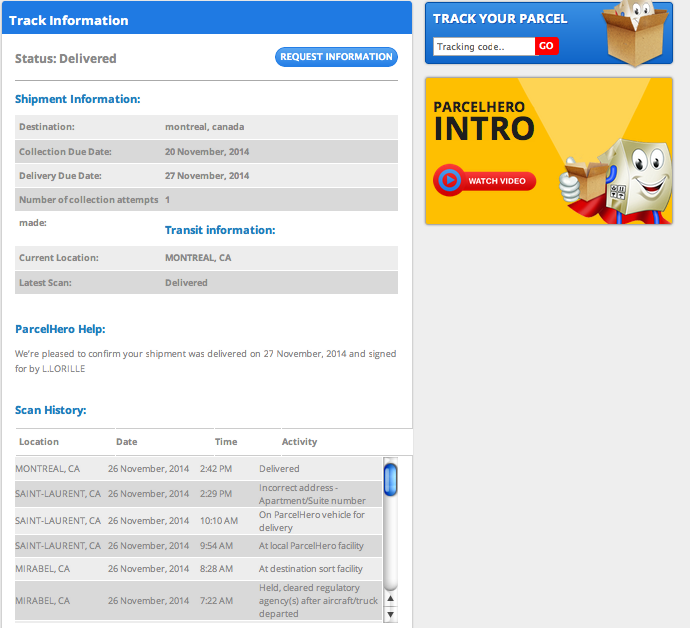Viewport: 690px width, 628px height.
Task: Select the Incorrect address activity entry
Action: [x=312, y=494]
